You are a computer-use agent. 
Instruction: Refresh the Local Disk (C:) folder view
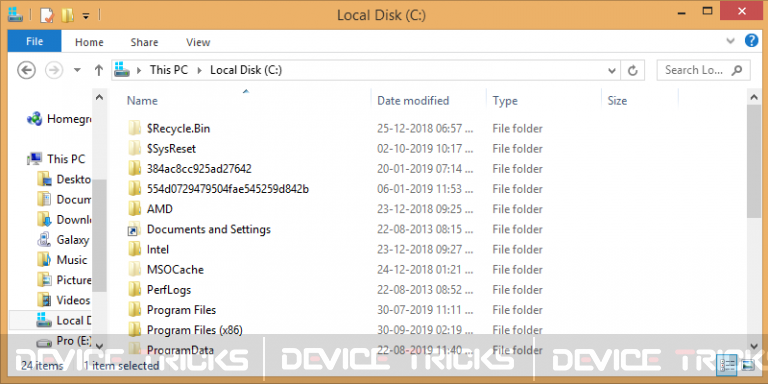coord(633,71)
